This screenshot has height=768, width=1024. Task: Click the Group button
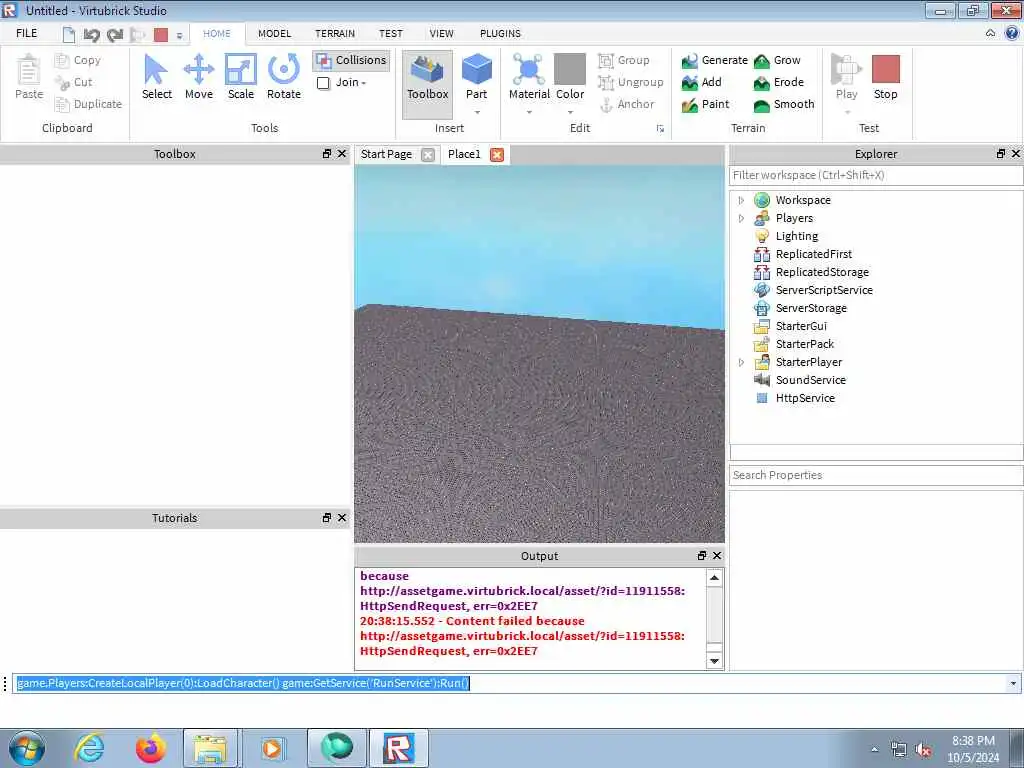click(624, 60)
